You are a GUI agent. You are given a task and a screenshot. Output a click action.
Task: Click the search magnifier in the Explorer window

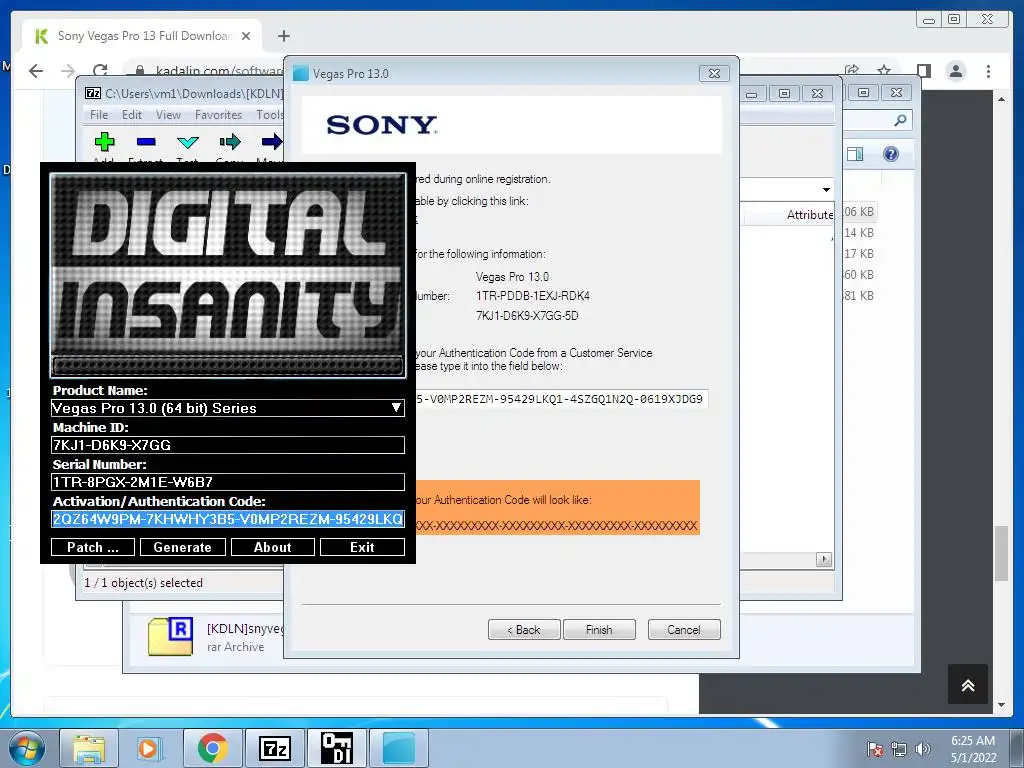[x=901, y=120]
